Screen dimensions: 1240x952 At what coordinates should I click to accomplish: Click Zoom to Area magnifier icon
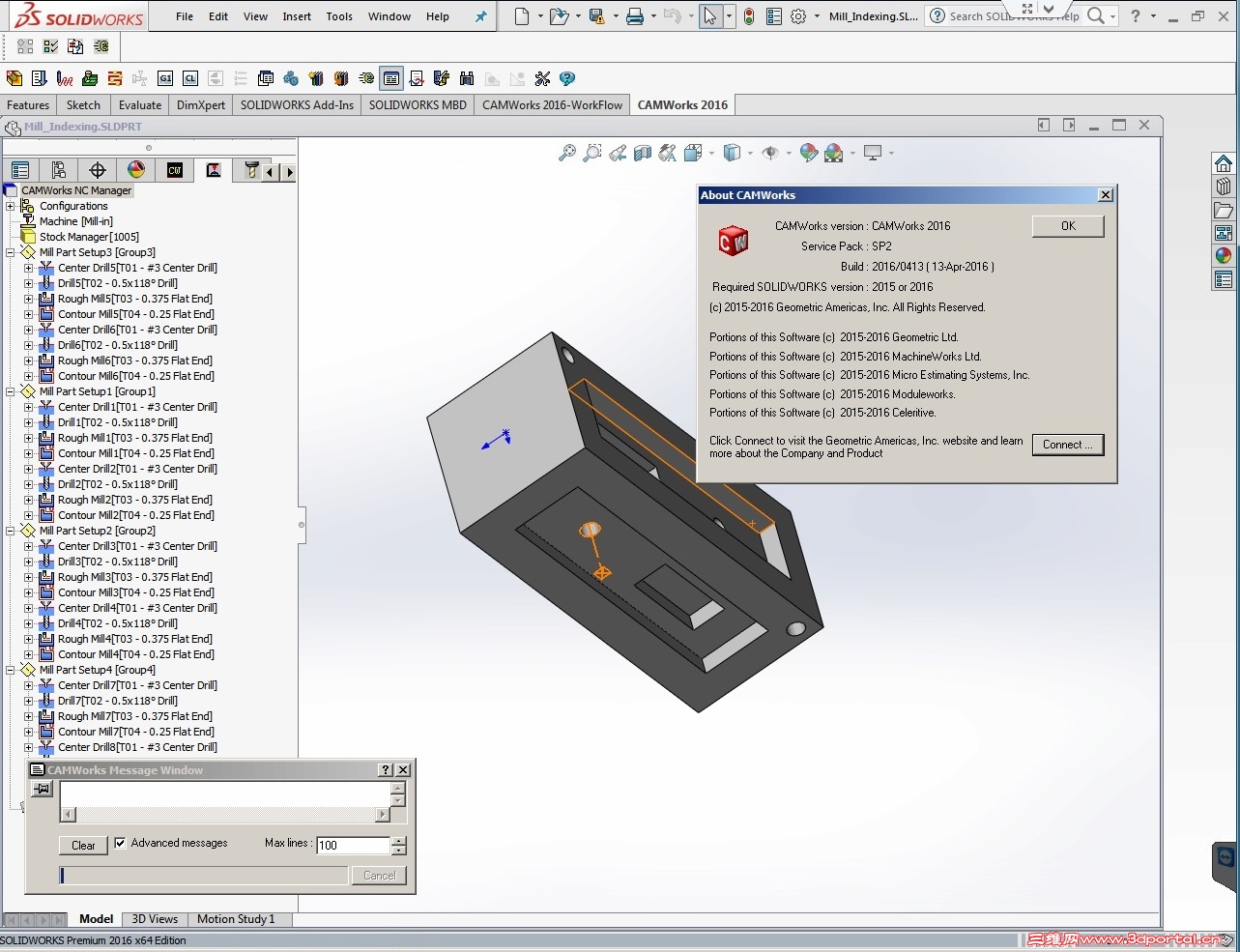click(592, 153)
